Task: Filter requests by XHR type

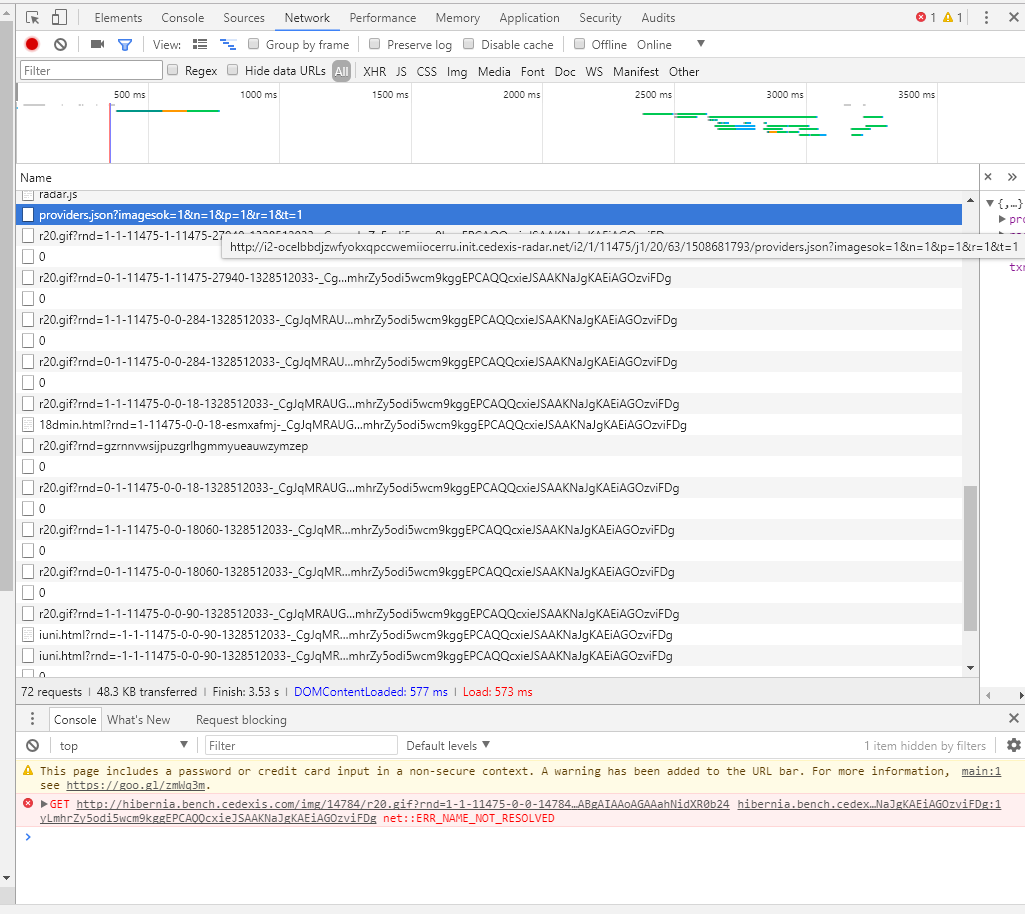Action: (x=375, y=71)
